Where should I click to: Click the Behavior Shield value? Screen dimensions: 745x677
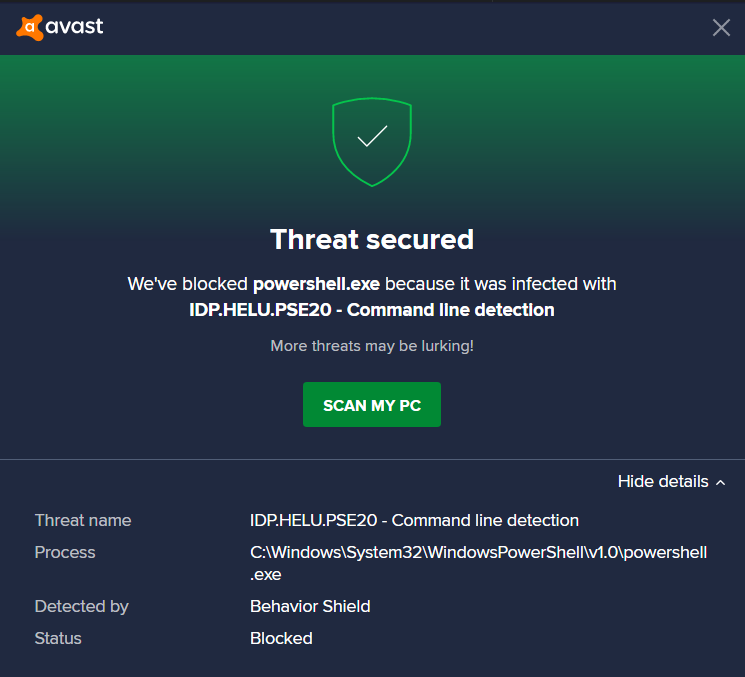coord(310,606)
